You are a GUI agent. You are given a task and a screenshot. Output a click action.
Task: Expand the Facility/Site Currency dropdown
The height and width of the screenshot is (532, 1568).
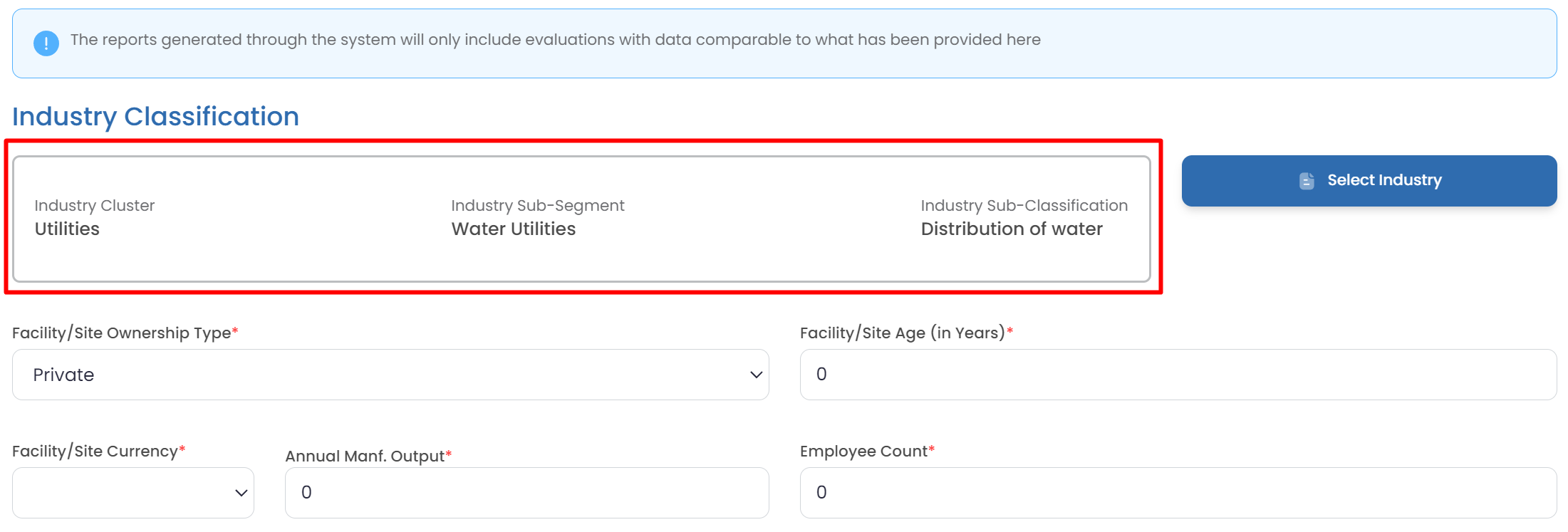133,493
